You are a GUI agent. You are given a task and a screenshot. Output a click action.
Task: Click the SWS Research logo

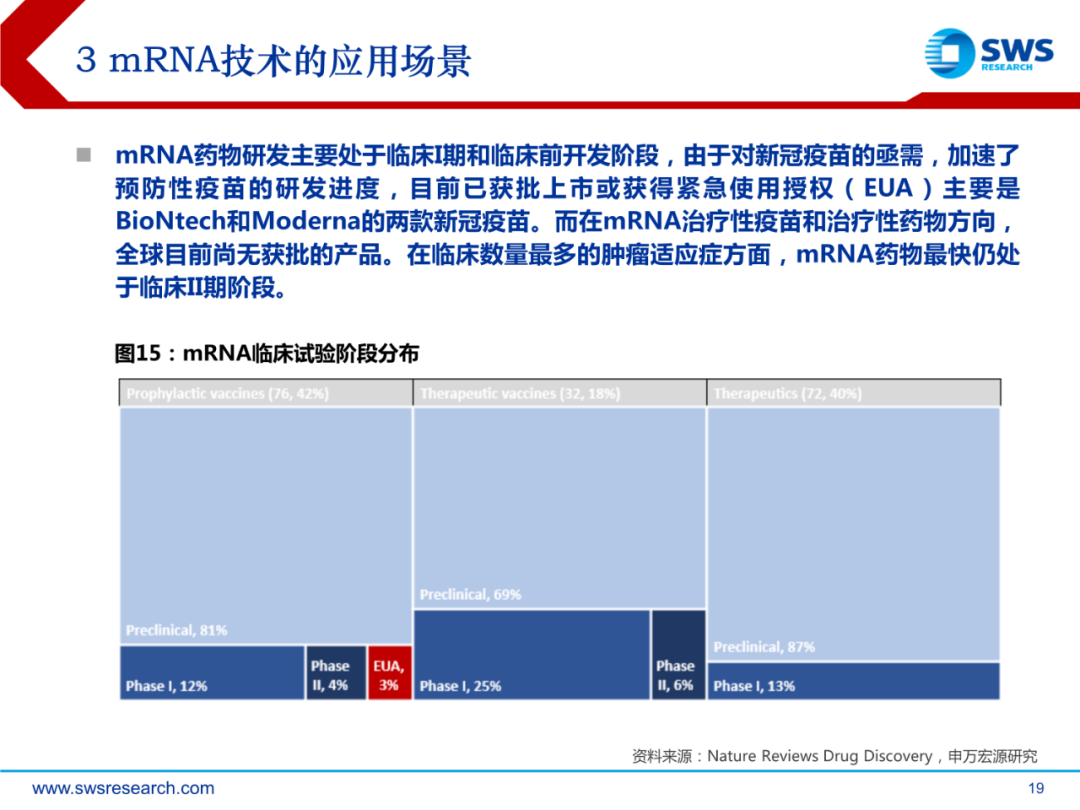tap(987, 52)
